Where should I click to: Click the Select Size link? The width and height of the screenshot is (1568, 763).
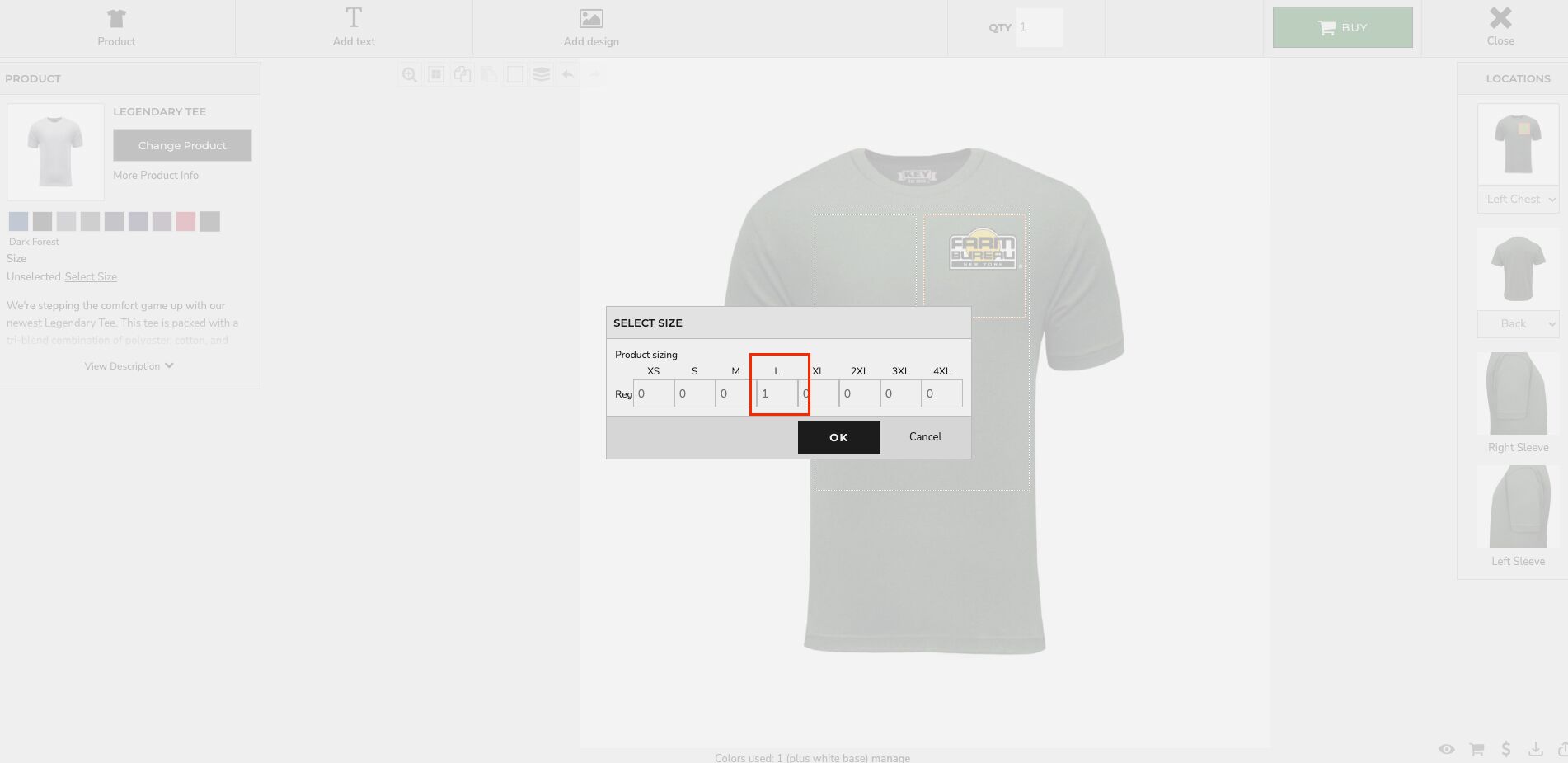point(91,277)
